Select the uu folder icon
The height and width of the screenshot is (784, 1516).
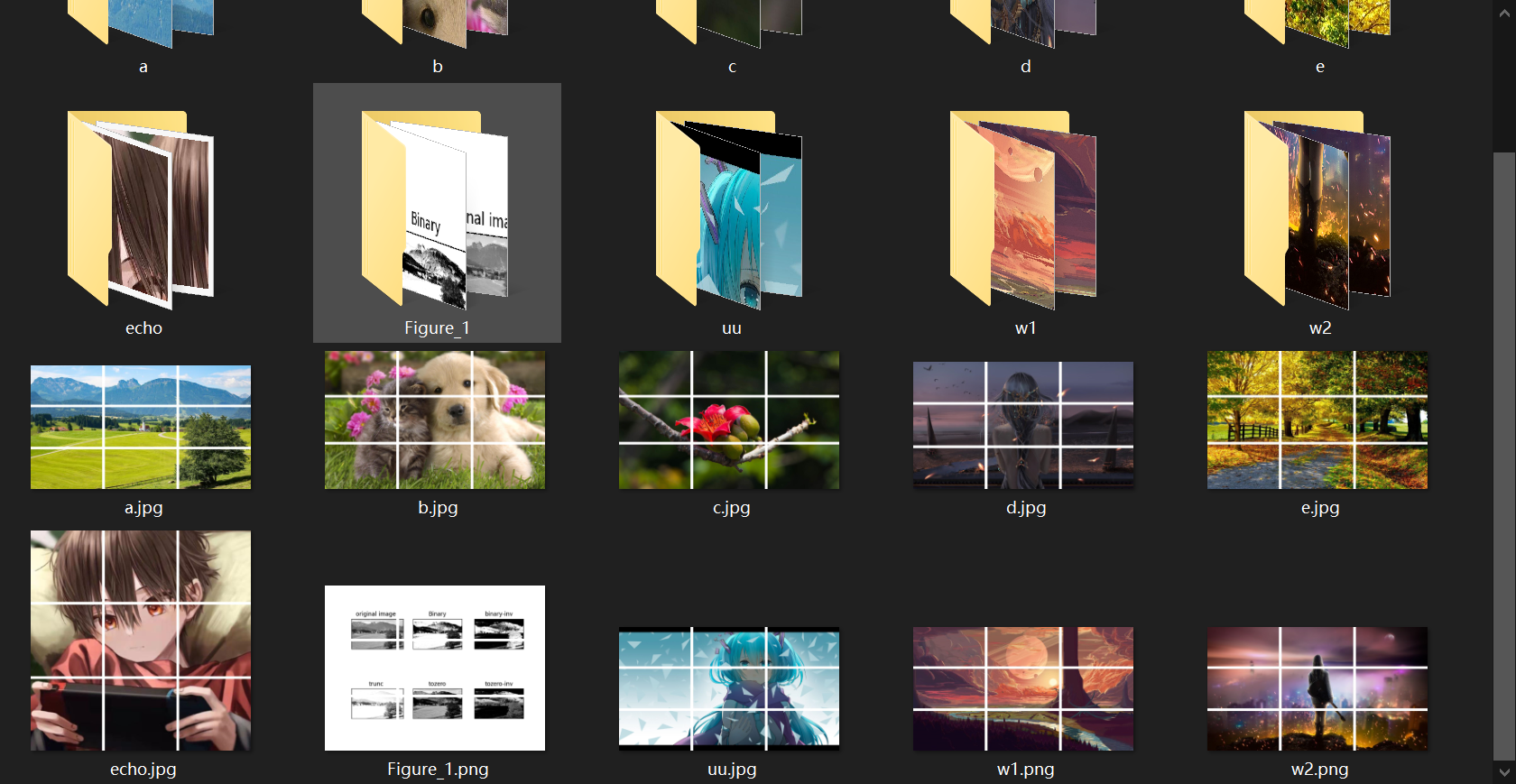click(730, 208)
